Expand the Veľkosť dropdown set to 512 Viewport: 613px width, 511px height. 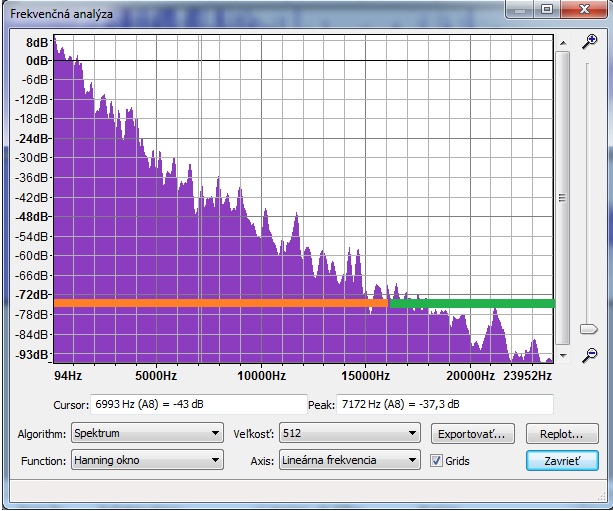(349, 434)
